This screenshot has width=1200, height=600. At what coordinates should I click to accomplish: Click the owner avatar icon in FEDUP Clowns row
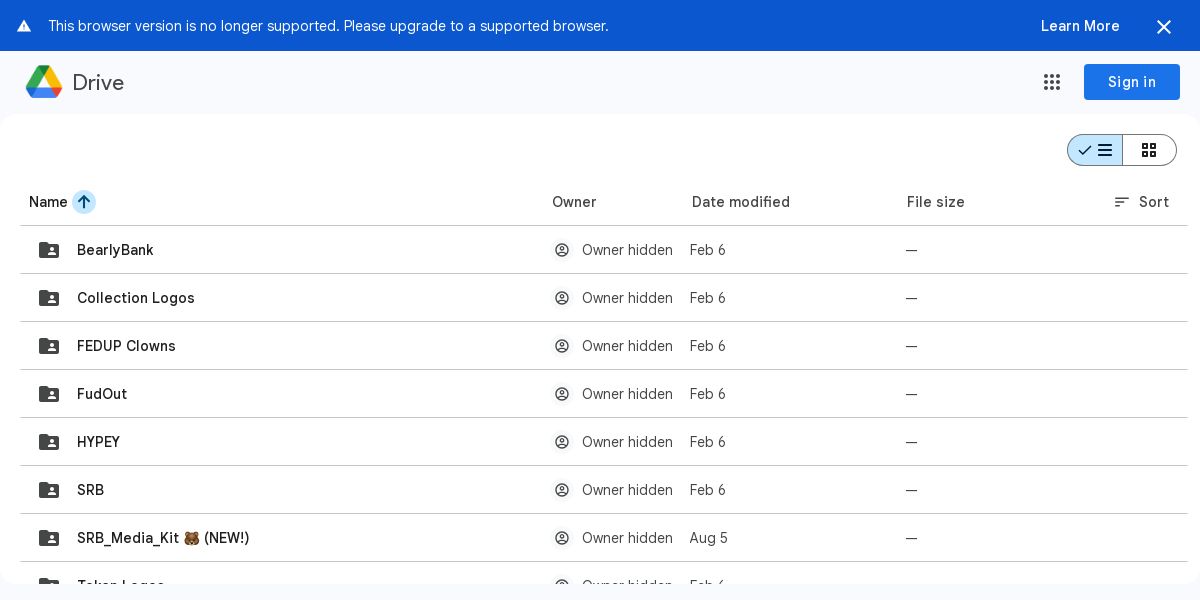point(562,346)
